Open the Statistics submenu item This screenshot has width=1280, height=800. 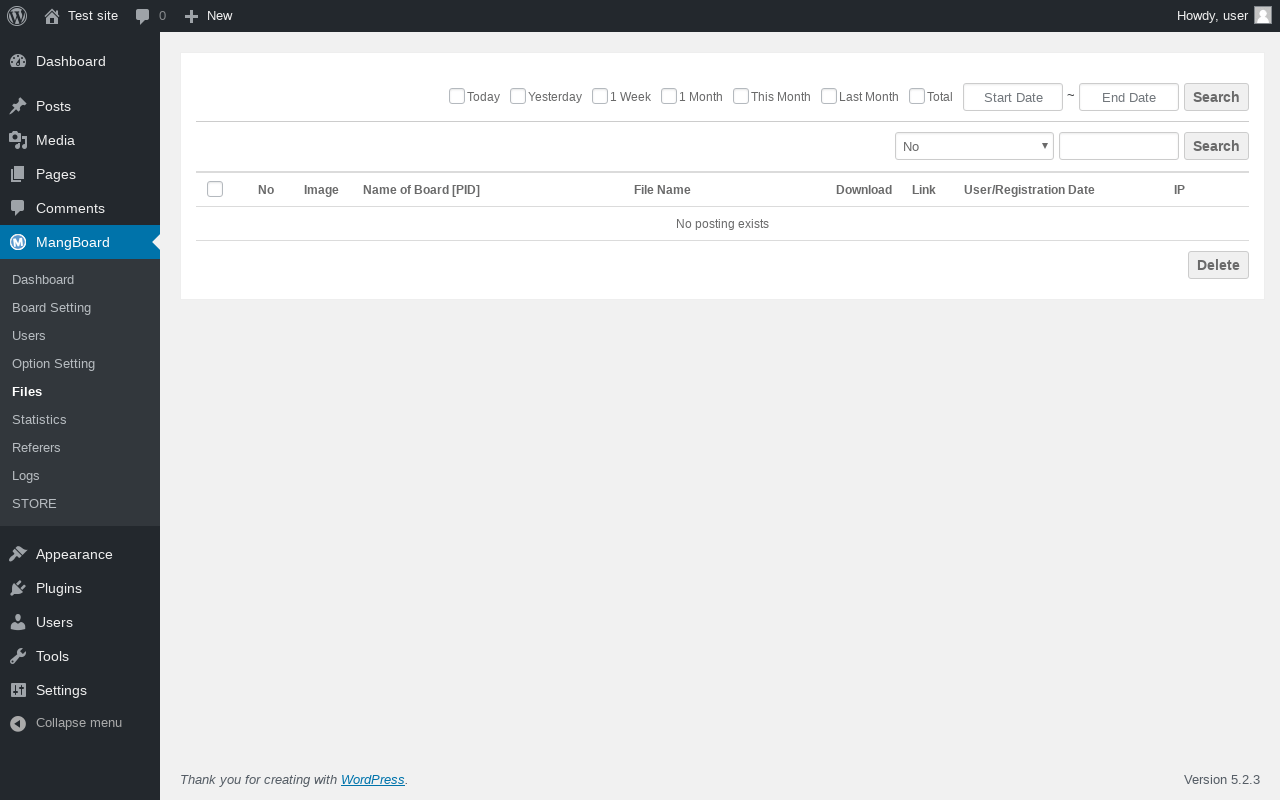pyautogui.click(x=39, y=419)
